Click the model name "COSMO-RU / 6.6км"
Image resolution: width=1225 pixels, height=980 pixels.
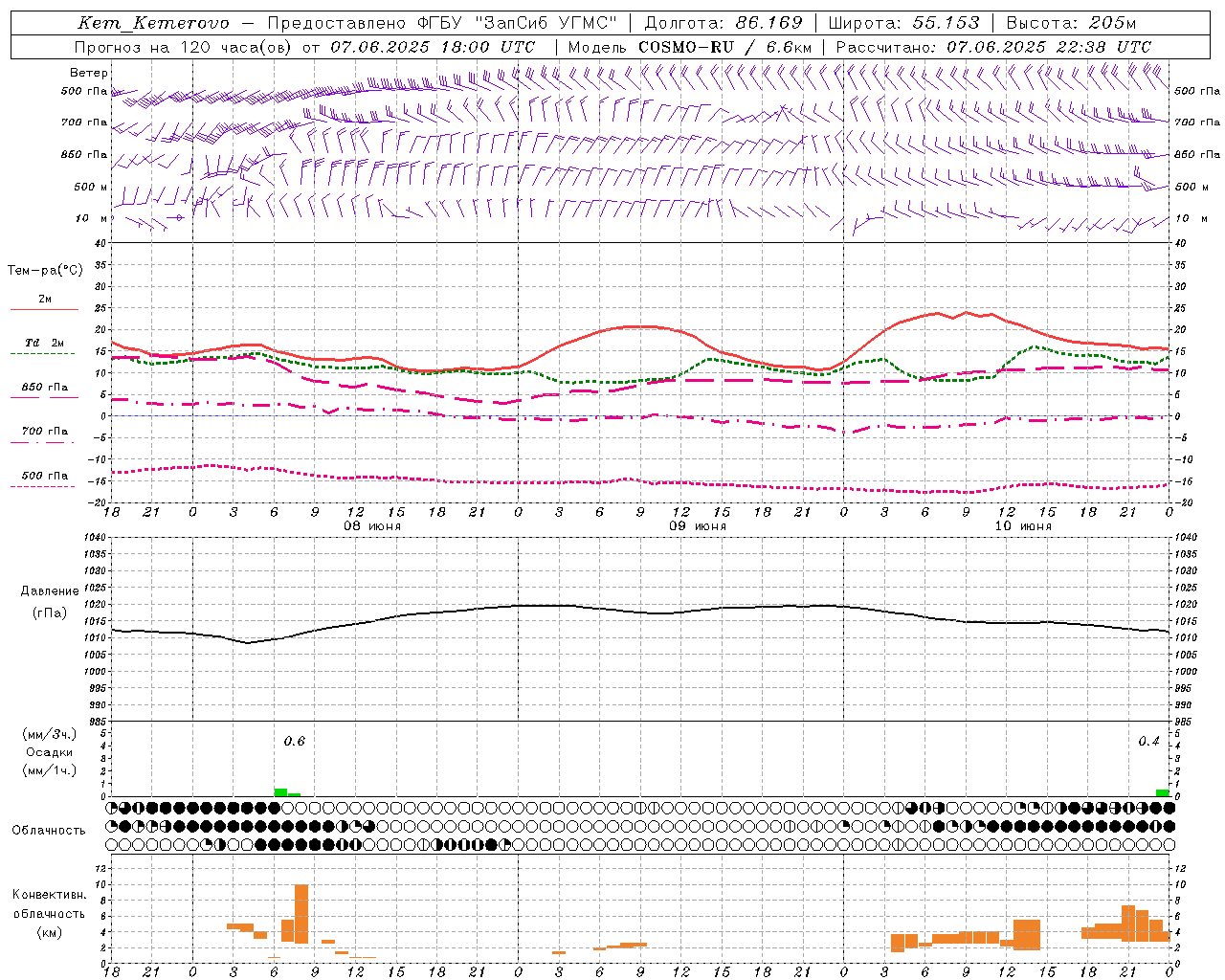pyautogui.click(x=725, y=47)
